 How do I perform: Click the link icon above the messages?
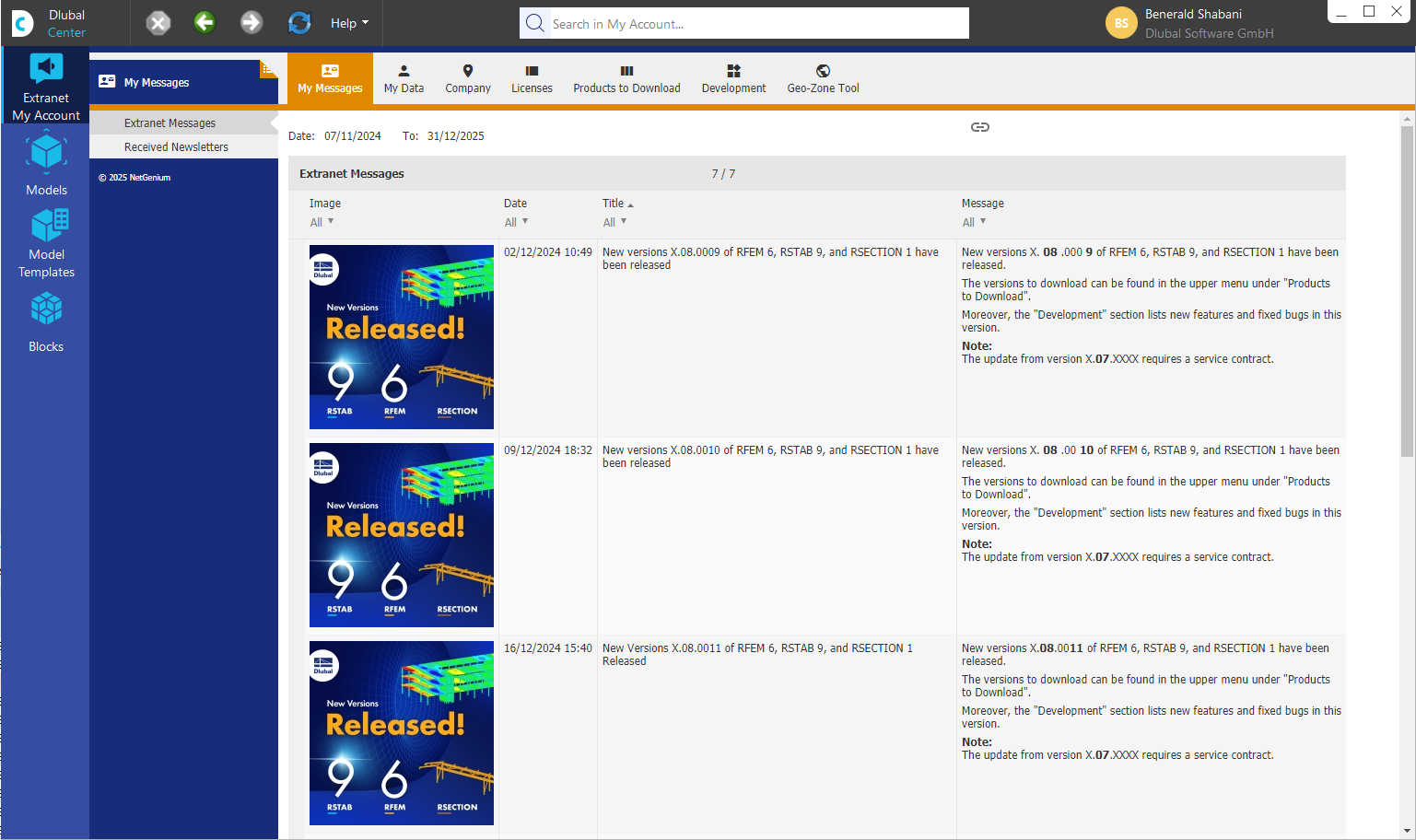980,127
